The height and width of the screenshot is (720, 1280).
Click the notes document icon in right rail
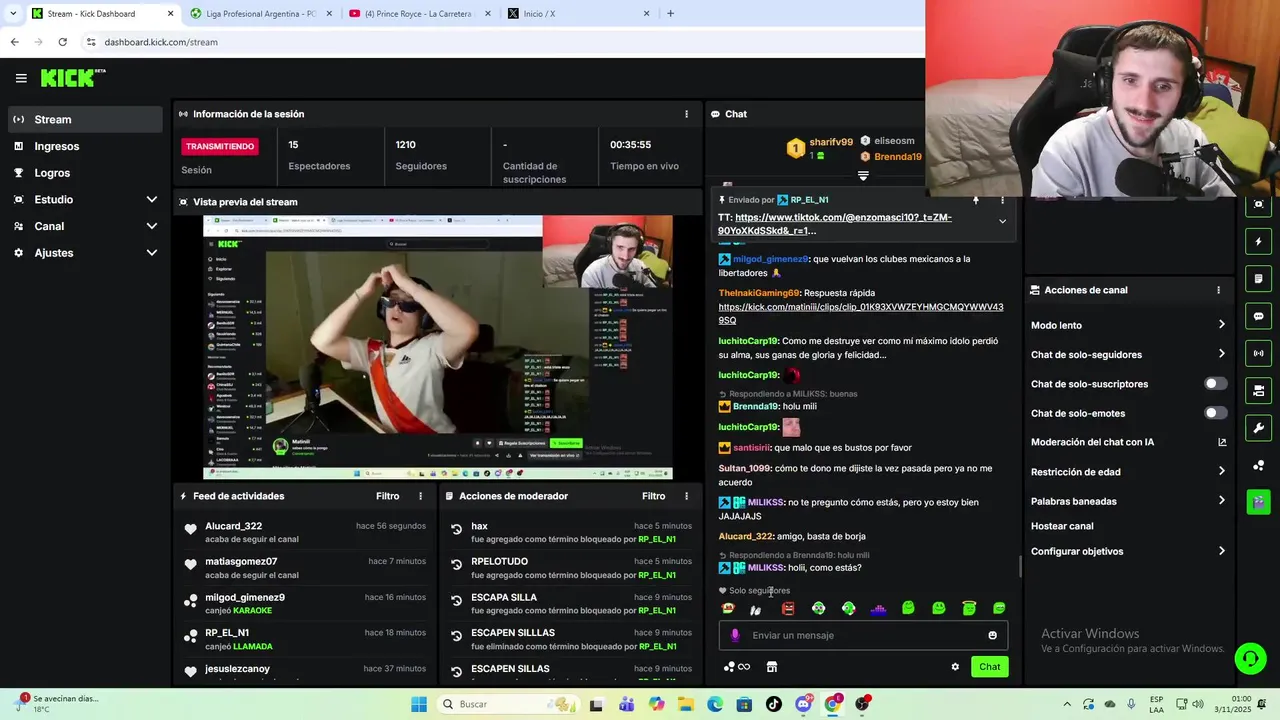tap(1258, 279)
